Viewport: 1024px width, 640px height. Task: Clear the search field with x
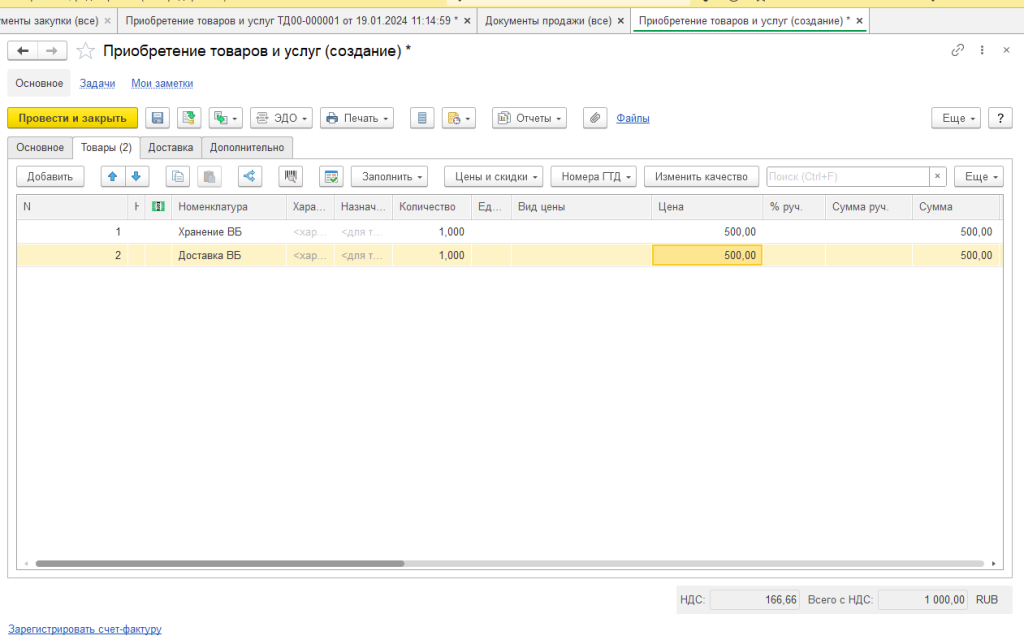click(937, 176)
